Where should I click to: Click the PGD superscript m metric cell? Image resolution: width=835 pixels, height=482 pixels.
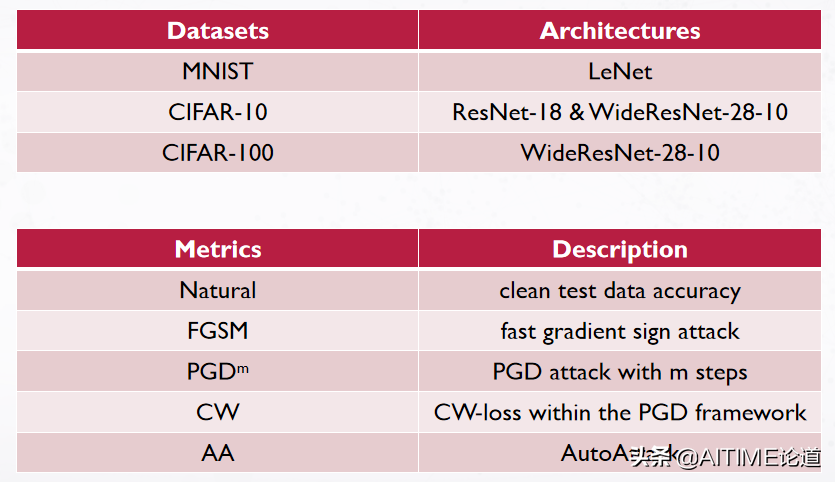tap(217, 372)
